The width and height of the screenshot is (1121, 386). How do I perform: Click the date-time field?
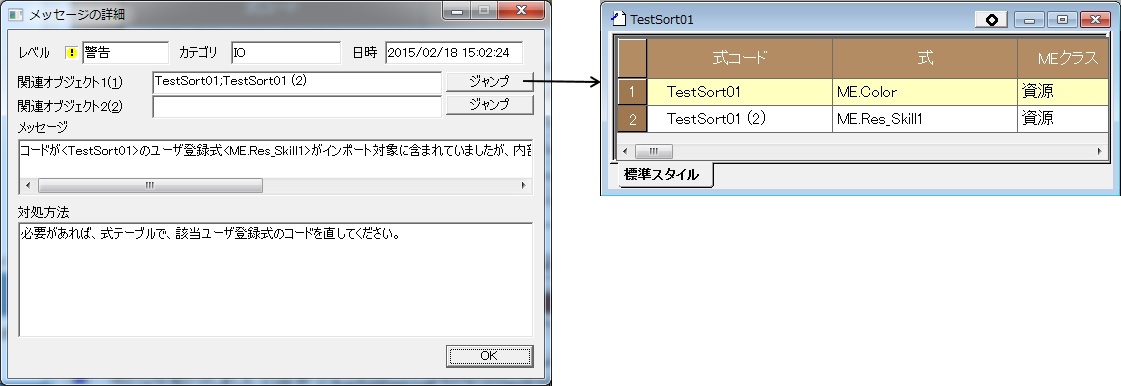coord(454,53)
